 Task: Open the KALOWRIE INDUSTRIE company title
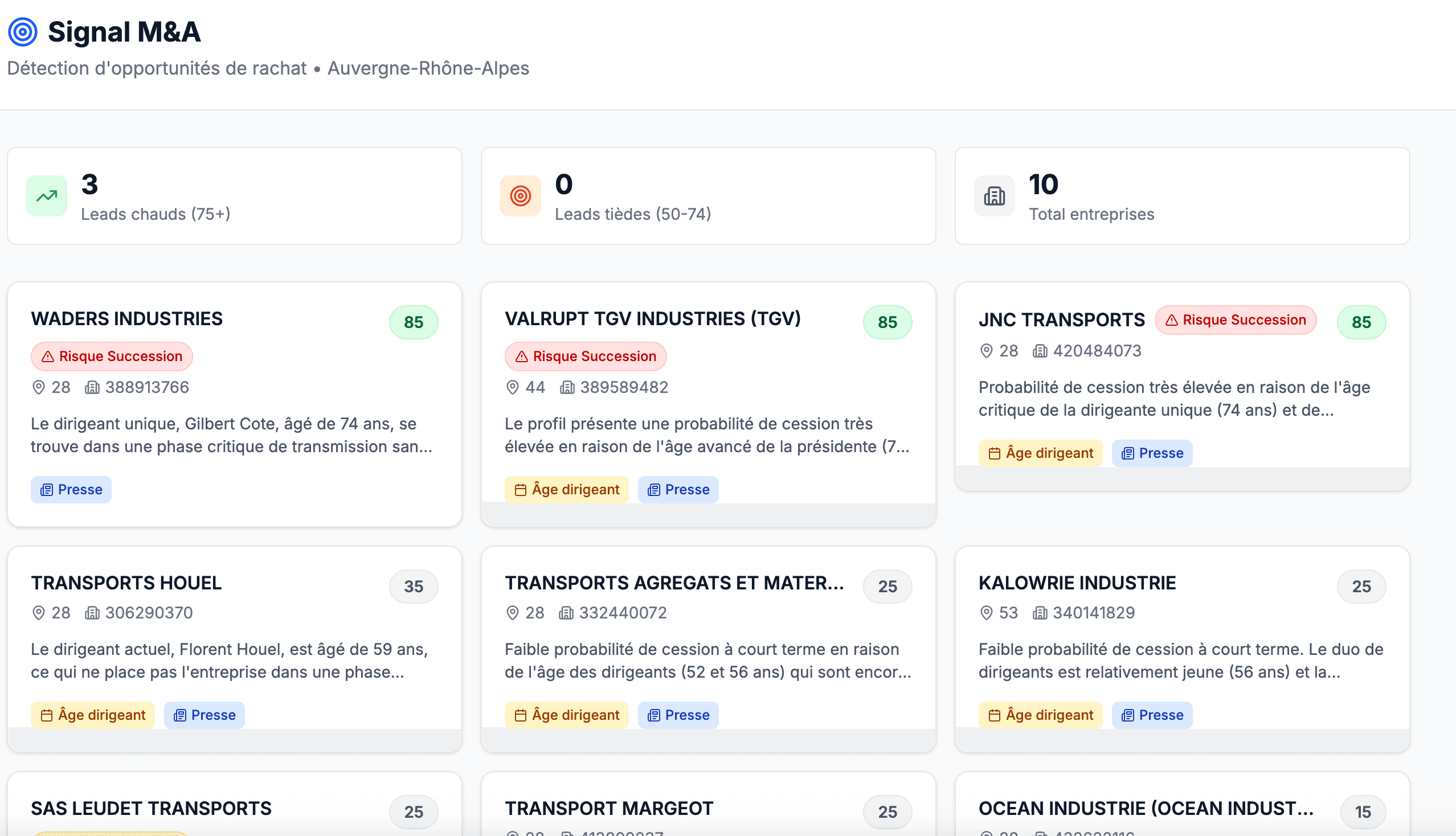pyautogui.click(x=1077, y=583)
